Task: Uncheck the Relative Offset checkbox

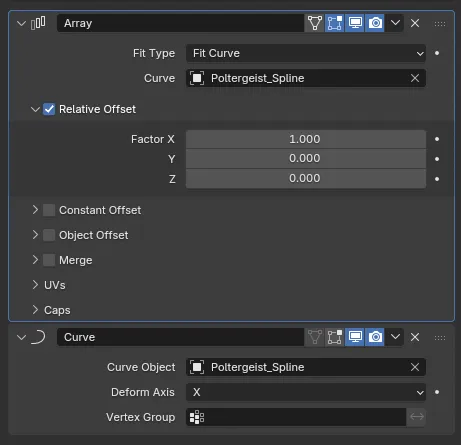Action: (x=49, y=109)
